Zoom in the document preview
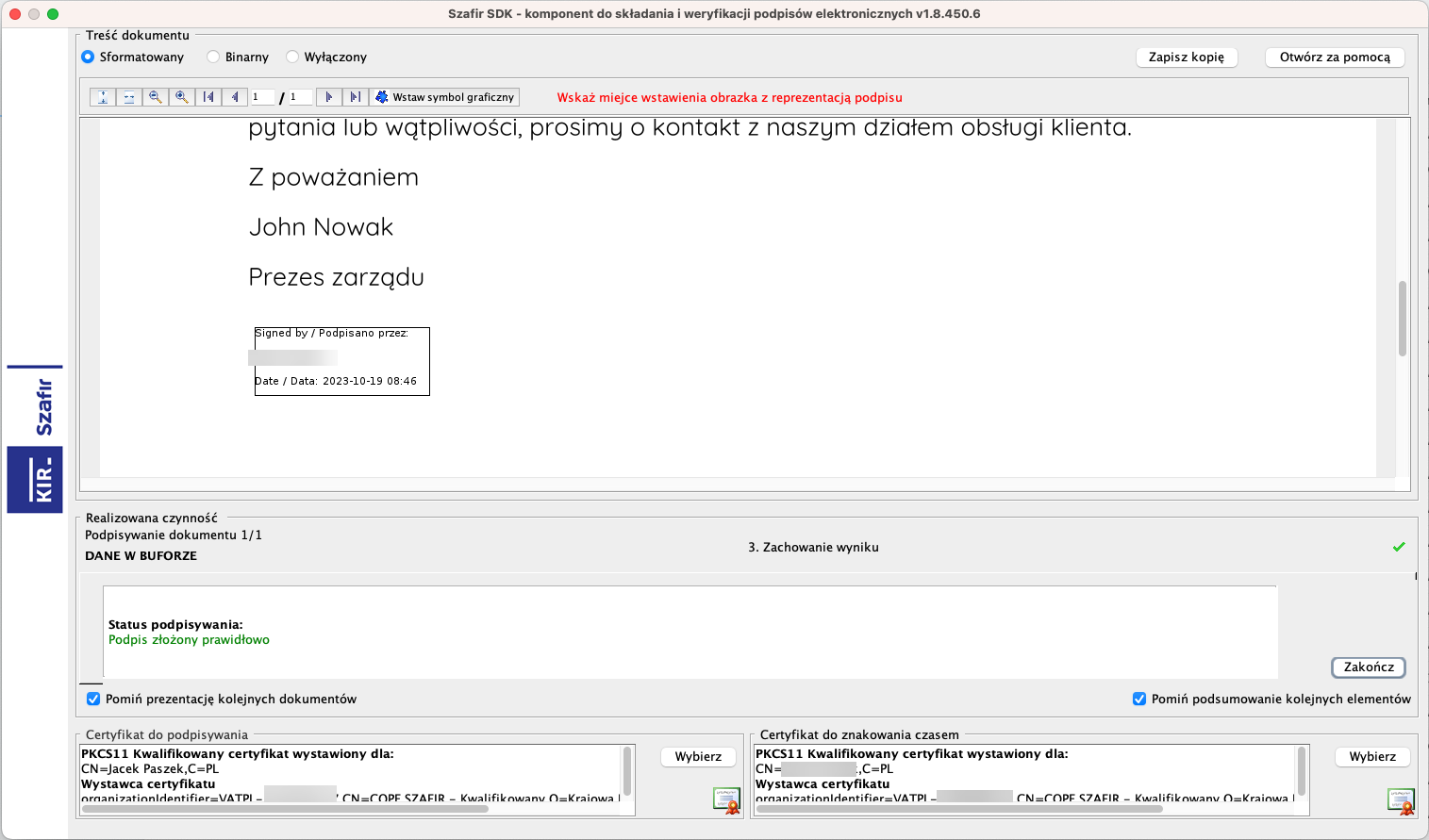Viewport: 1429px width, 840px height. [182, 97]
